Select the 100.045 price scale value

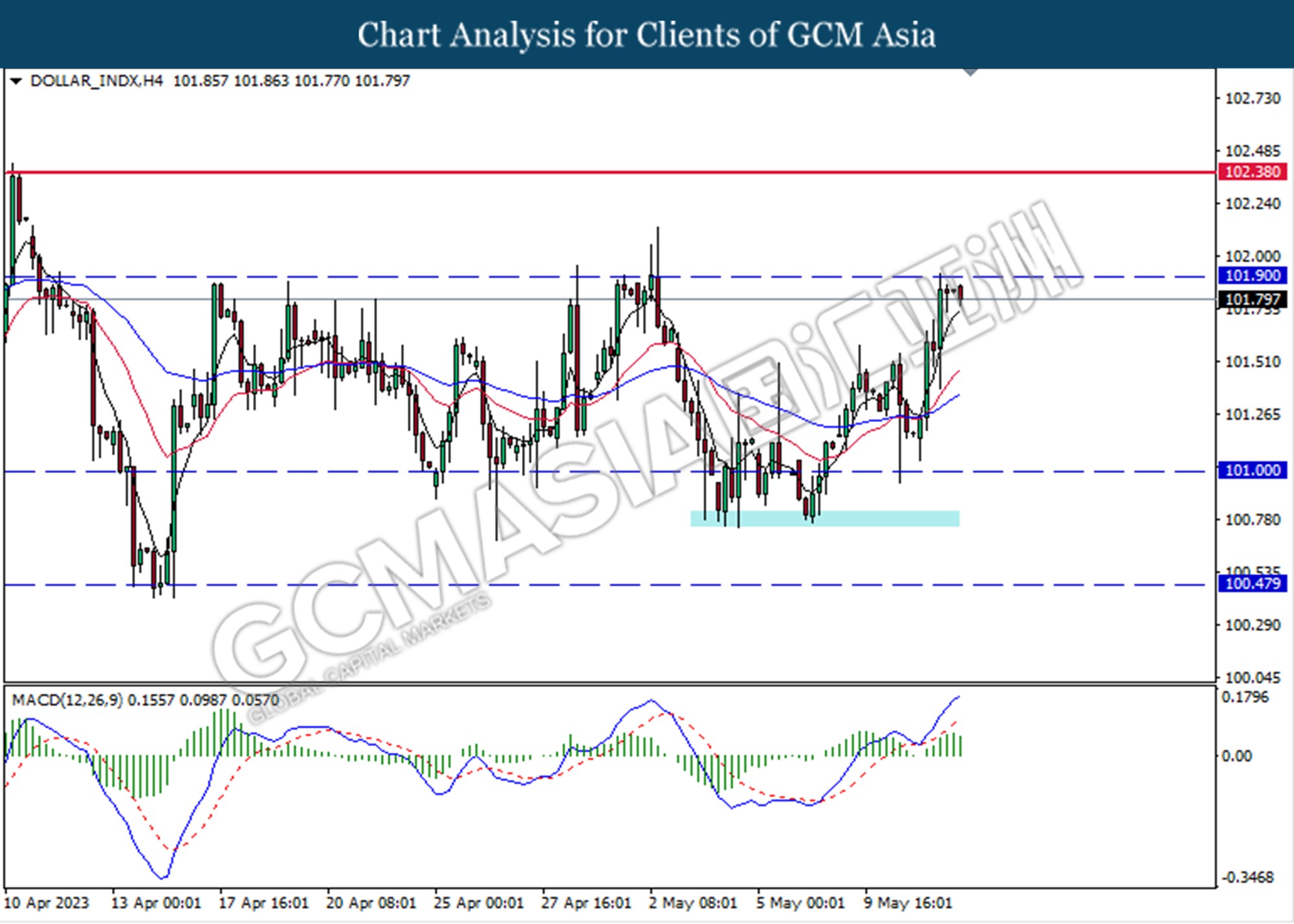1253,677
